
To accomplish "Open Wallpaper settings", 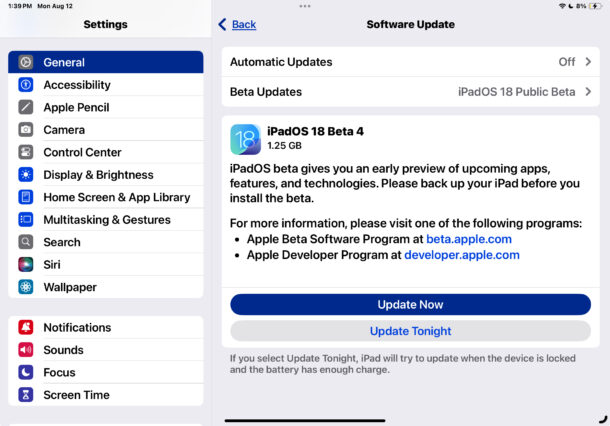I will point(106,287).
